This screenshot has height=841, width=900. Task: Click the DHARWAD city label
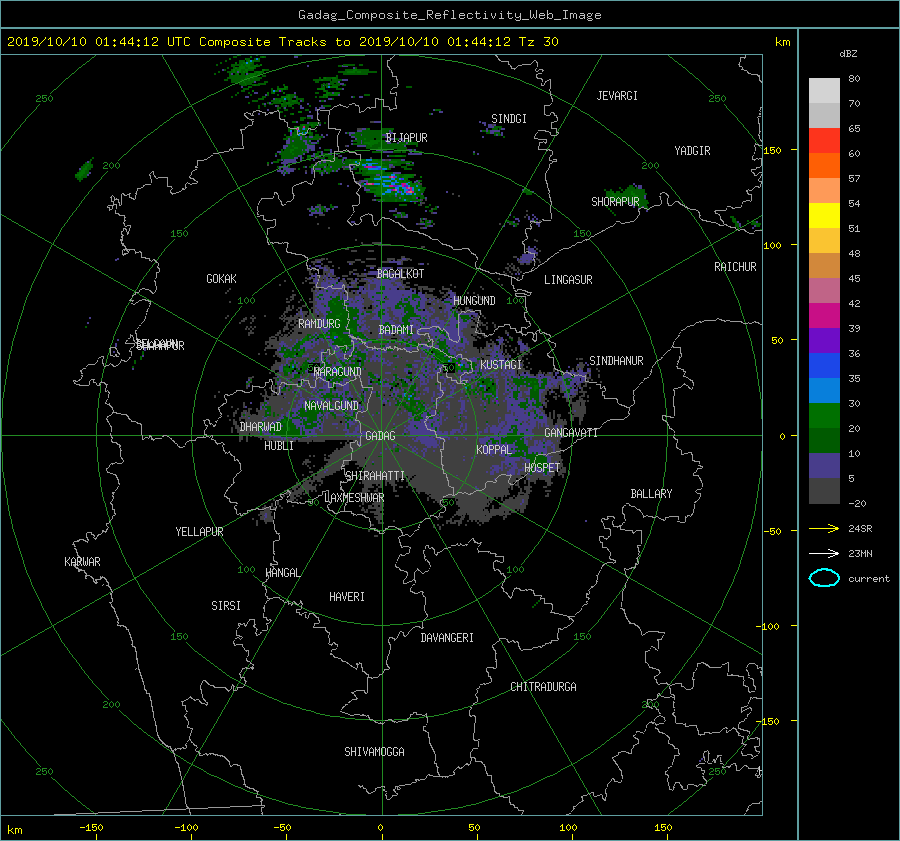tap(261, 427)
